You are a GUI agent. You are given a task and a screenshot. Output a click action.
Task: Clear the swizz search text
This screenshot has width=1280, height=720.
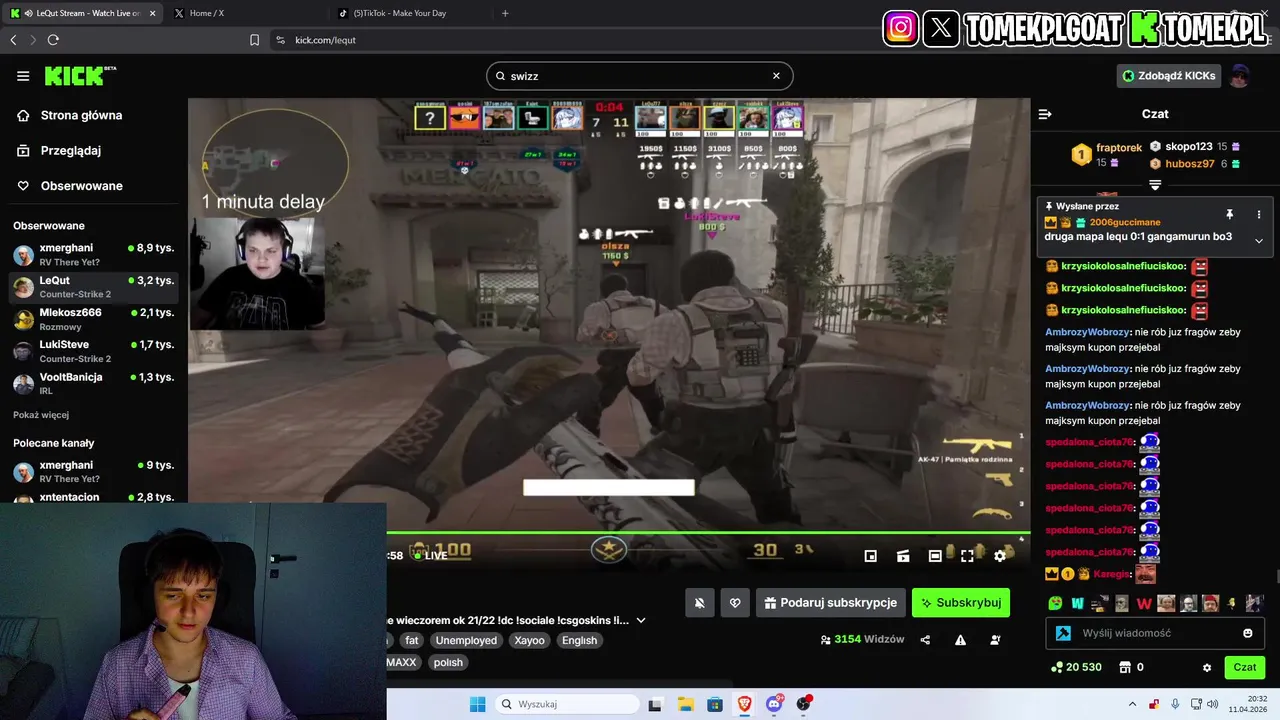776,76
